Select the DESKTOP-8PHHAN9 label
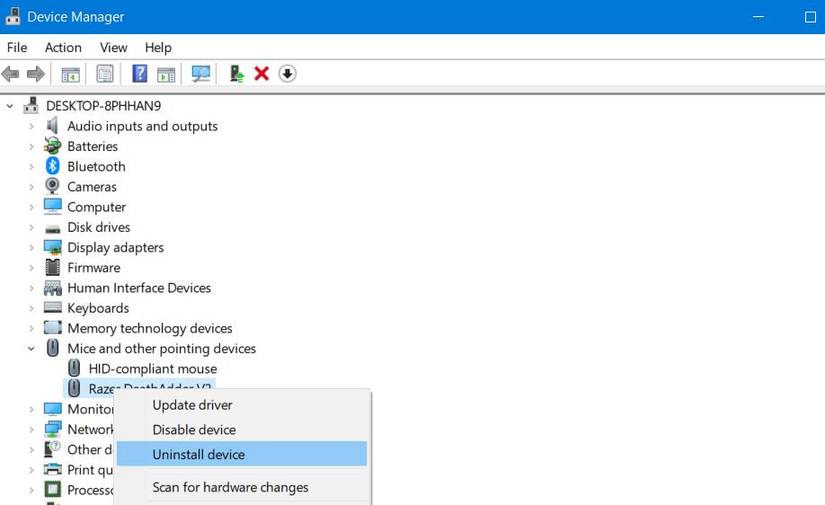Viewport: 825px width, 505px height. click(104, 106)
